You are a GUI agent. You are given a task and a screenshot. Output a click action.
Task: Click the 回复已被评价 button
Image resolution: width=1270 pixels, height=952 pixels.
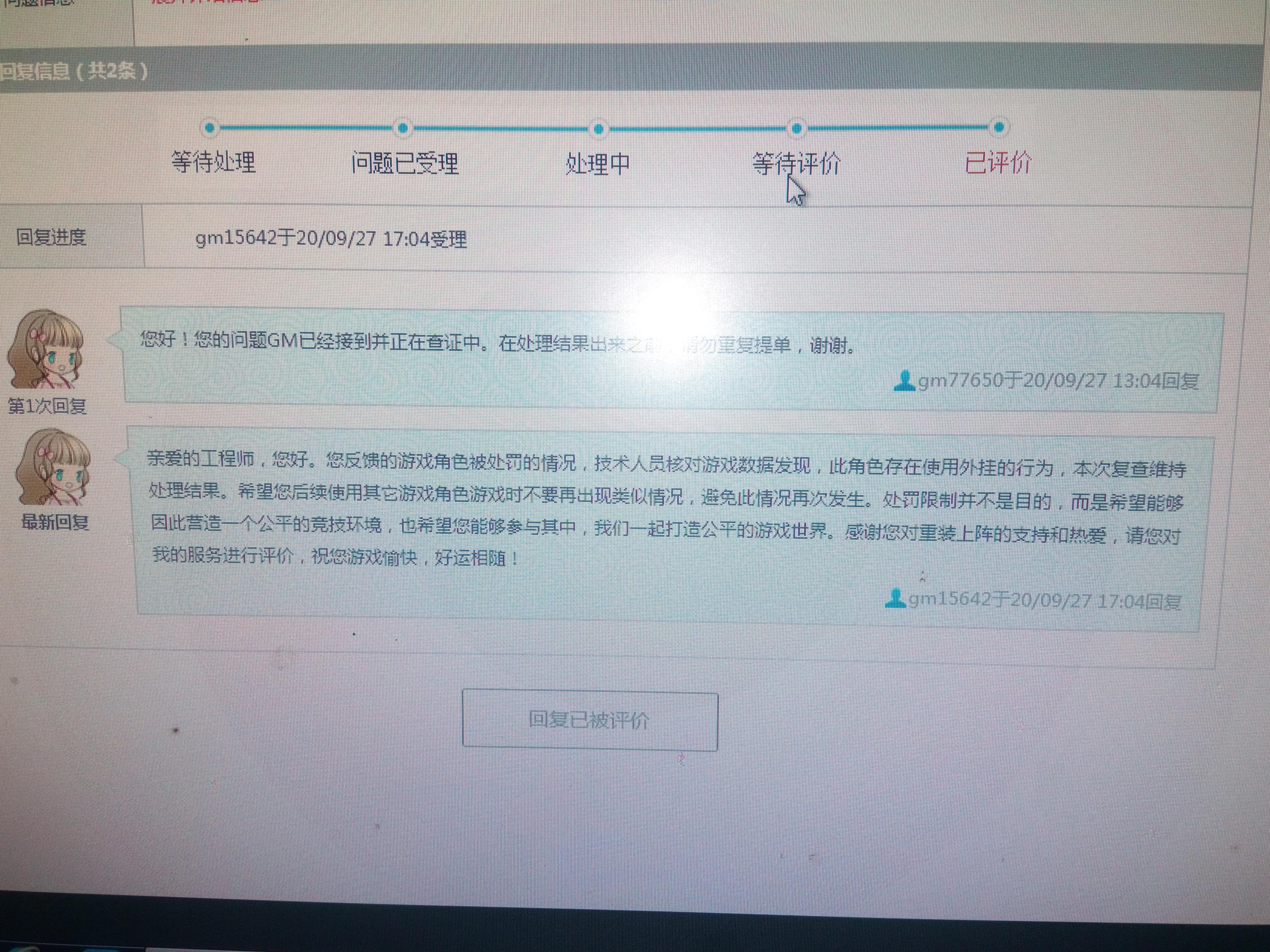[x=590, y=720]
